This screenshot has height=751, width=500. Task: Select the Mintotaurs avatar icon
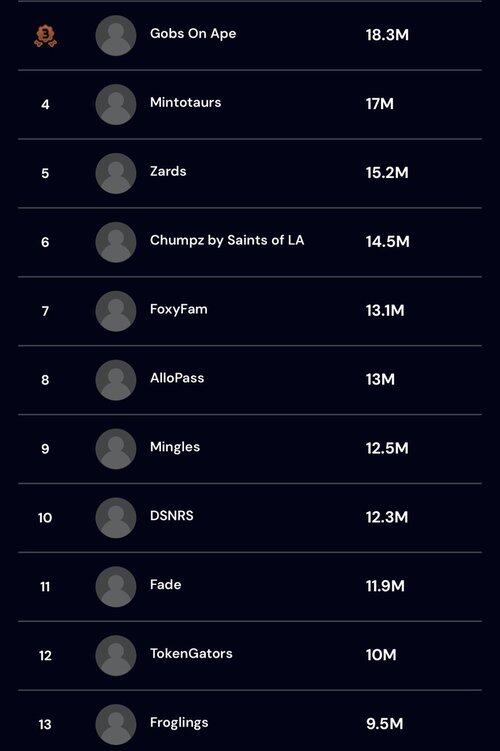(116, 104)
